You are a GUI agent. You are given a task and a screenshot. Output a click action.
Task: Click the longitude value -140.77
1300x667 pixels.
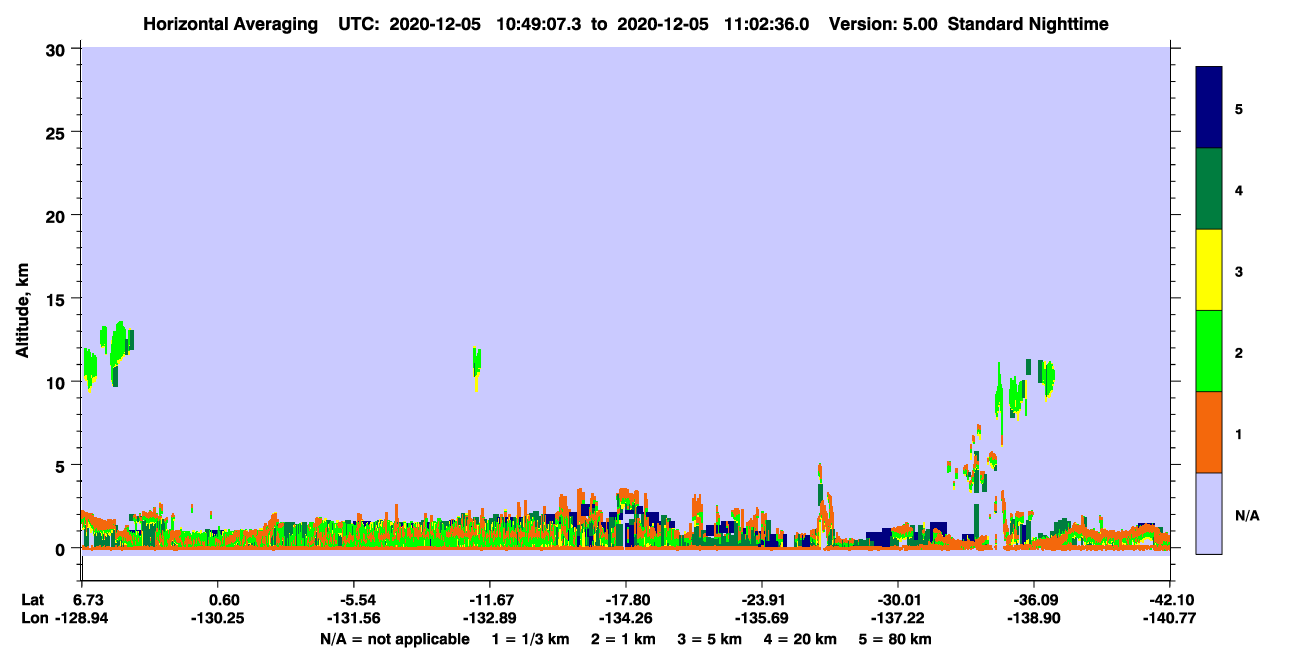pos(1169,618)
